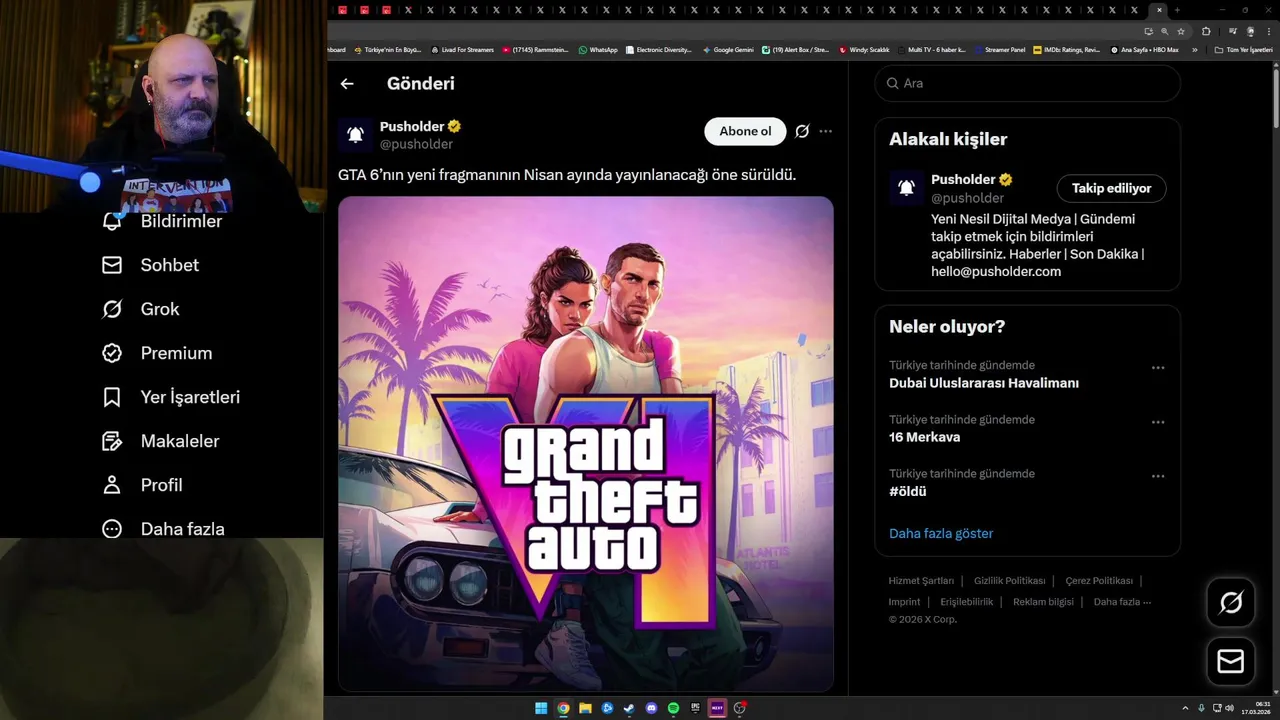Open the Erişilebilirlik footer link

967,601
